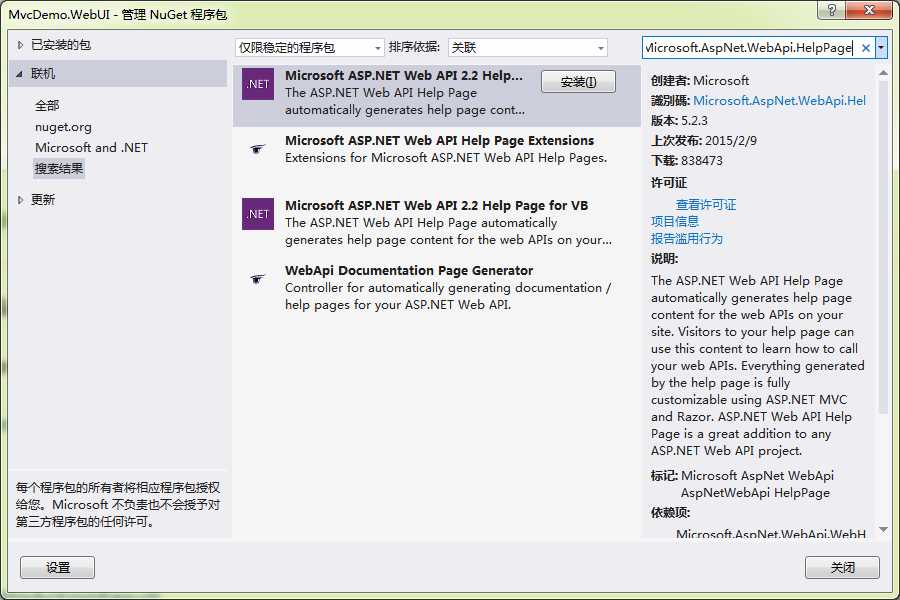Screen dimensions: 900x600
Task: Select Web API 2.2 Help Page for VB
Action: [436, 222]
